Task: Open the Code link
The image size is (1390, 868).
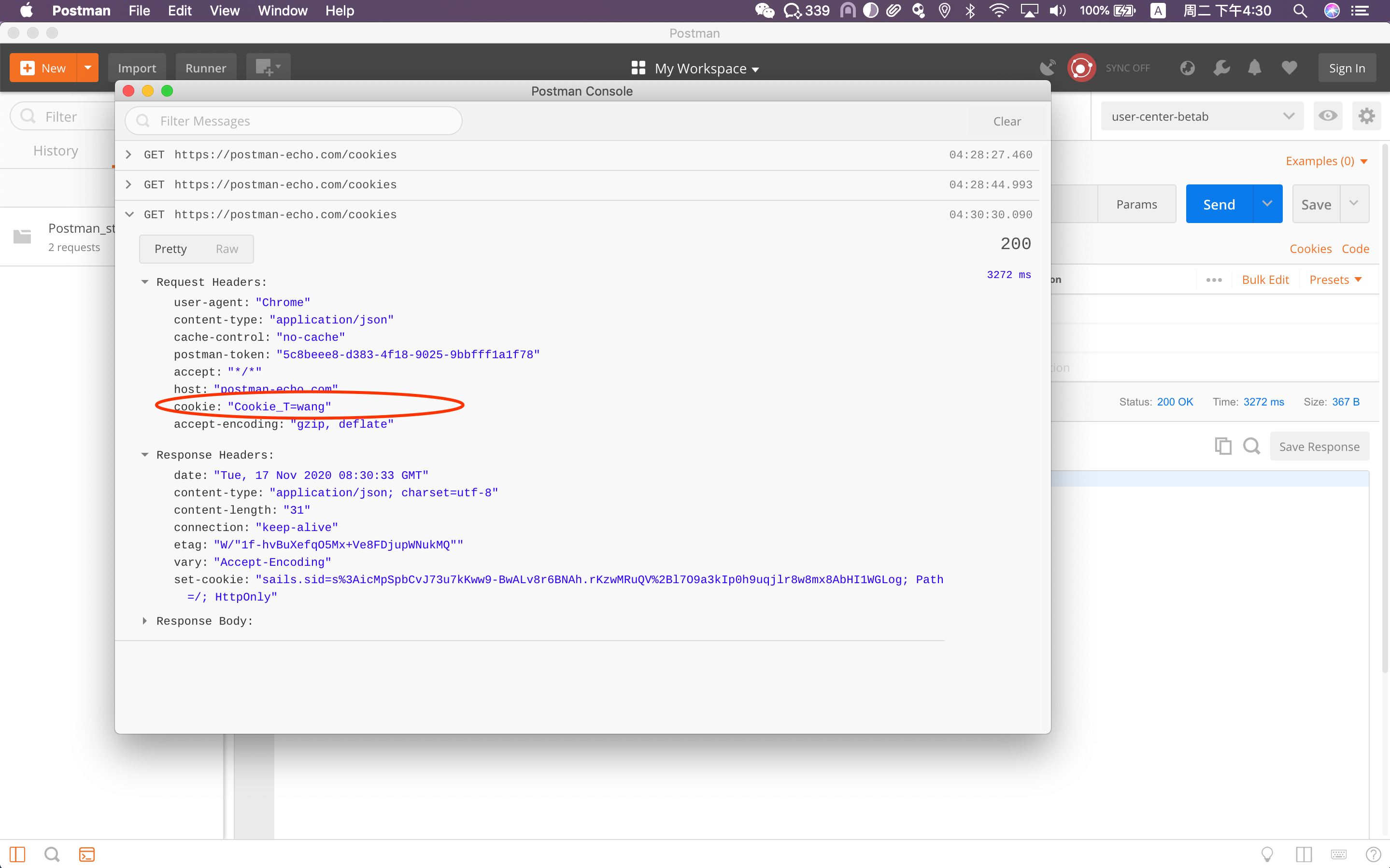Action: pos(1356,249)
